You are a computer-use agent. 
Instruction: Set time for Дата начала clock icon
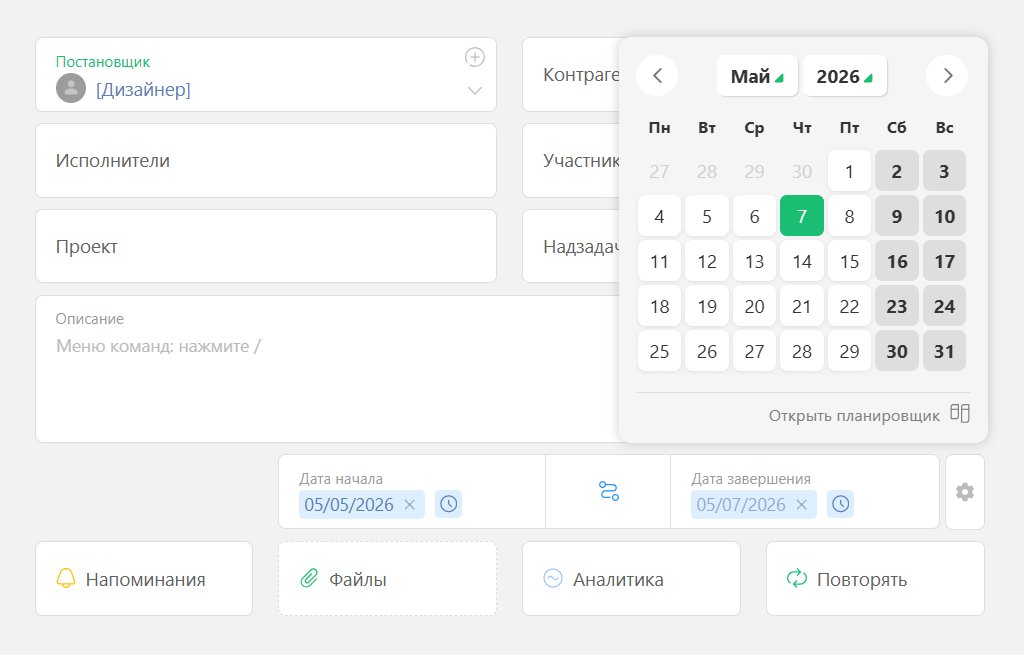point(449,504)
